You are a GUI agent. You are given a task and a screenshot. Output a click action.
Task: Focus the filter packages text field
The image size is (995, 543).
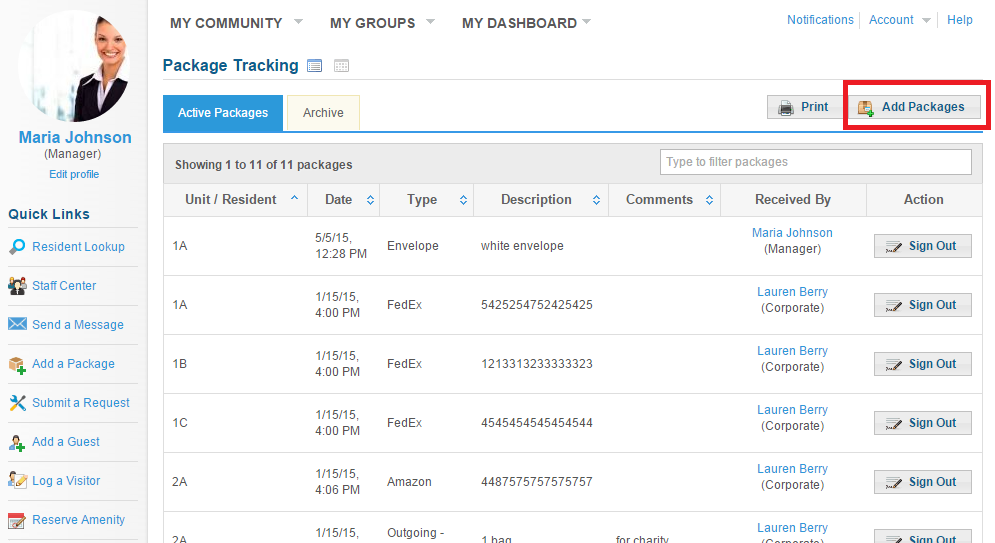click(x=815, y=162)
